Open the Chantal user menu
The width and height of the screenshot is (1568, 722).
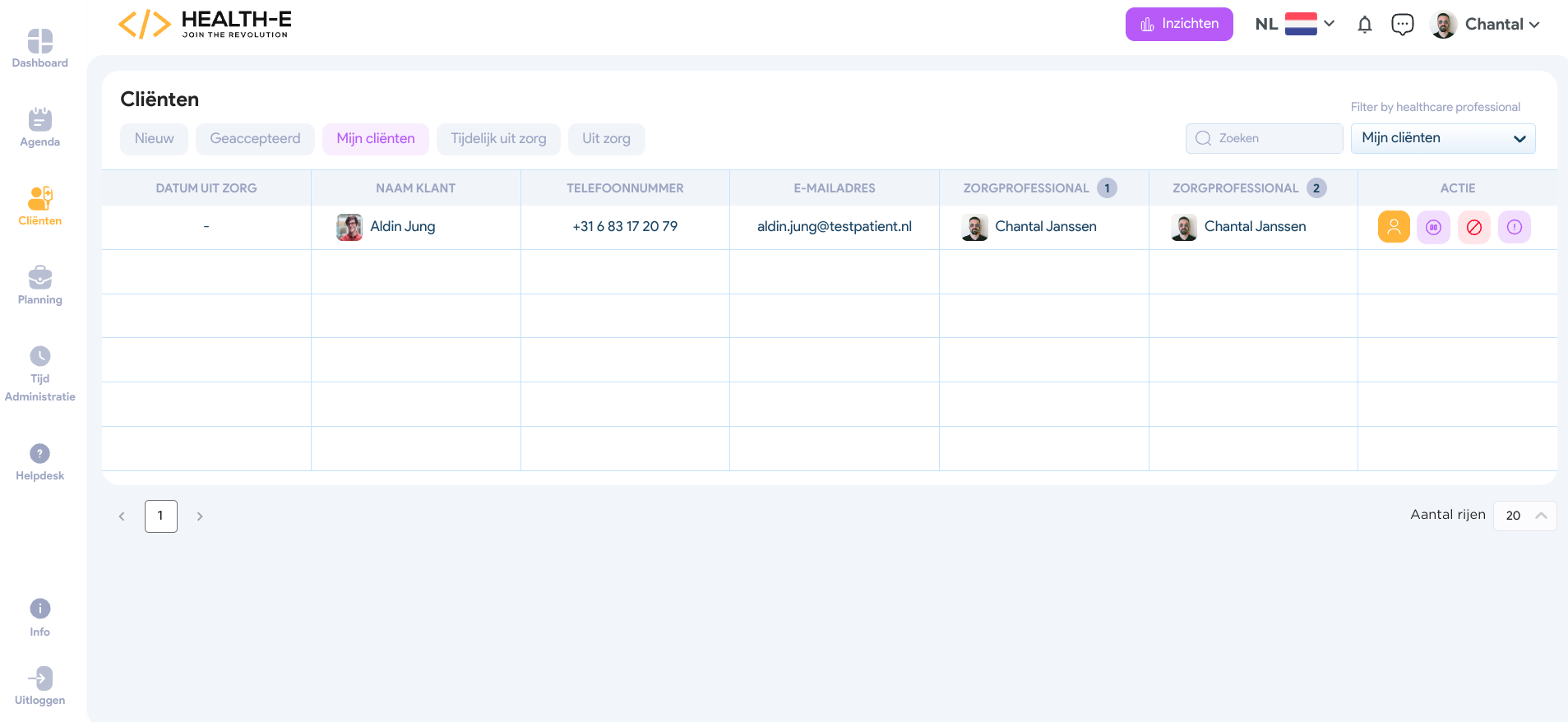coord(1485,25)
